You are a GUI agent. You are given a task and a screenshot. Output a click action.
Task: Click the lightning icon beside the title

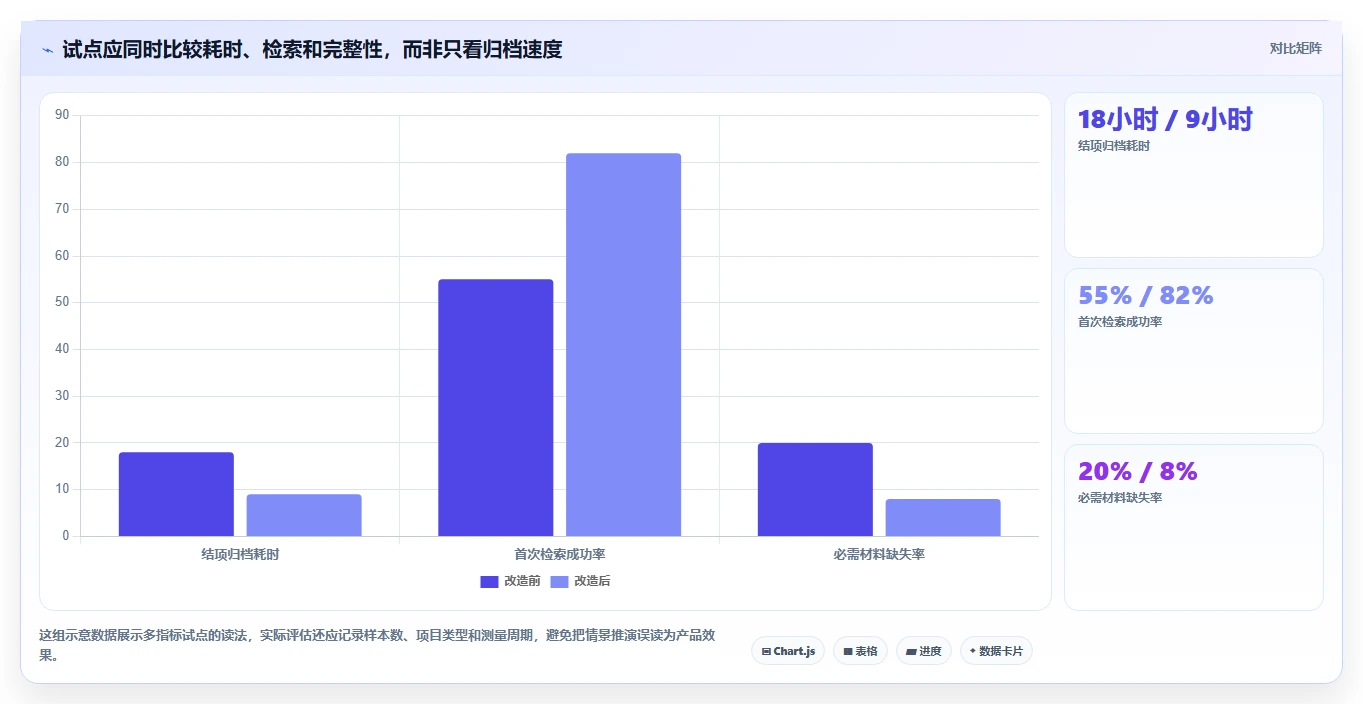pos(47,50)
